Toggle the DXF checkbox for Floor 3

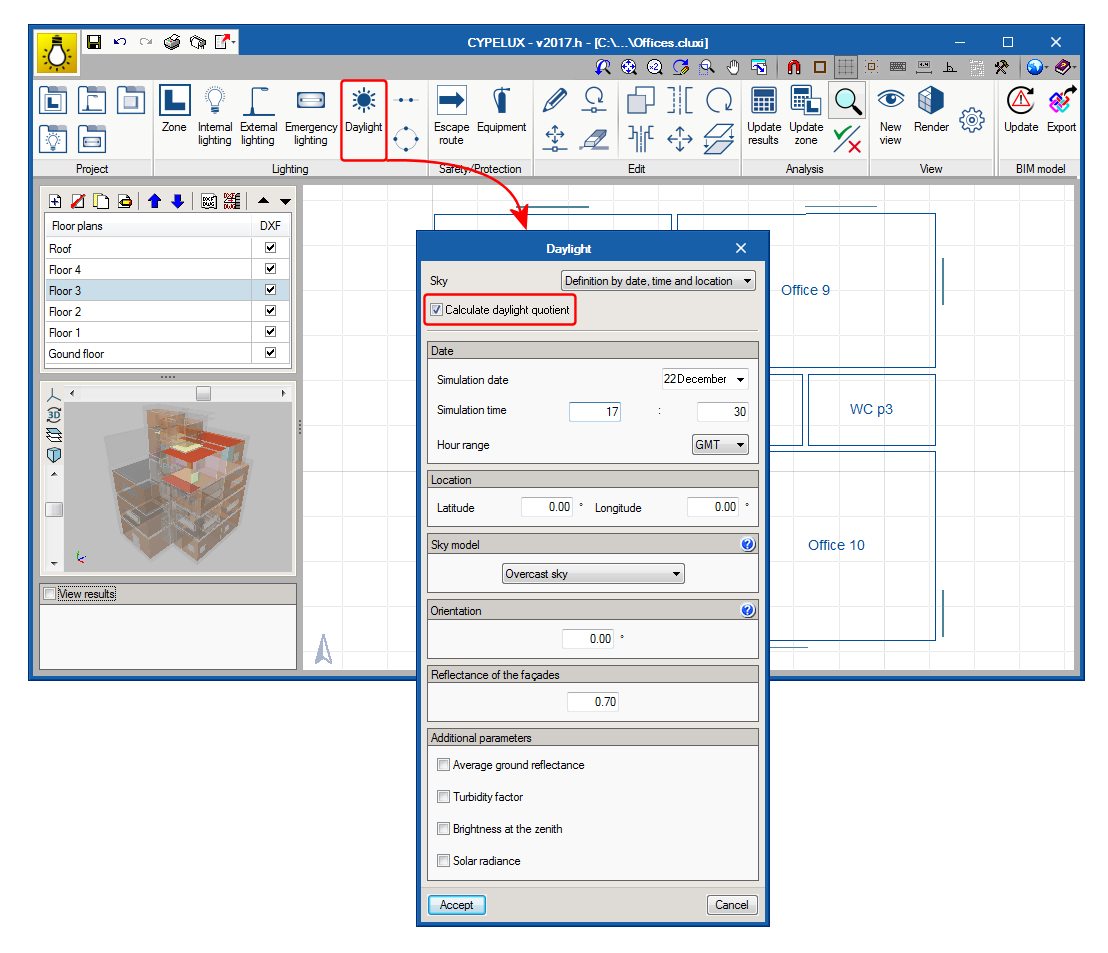pyautogui.click(x=270, y=290)
